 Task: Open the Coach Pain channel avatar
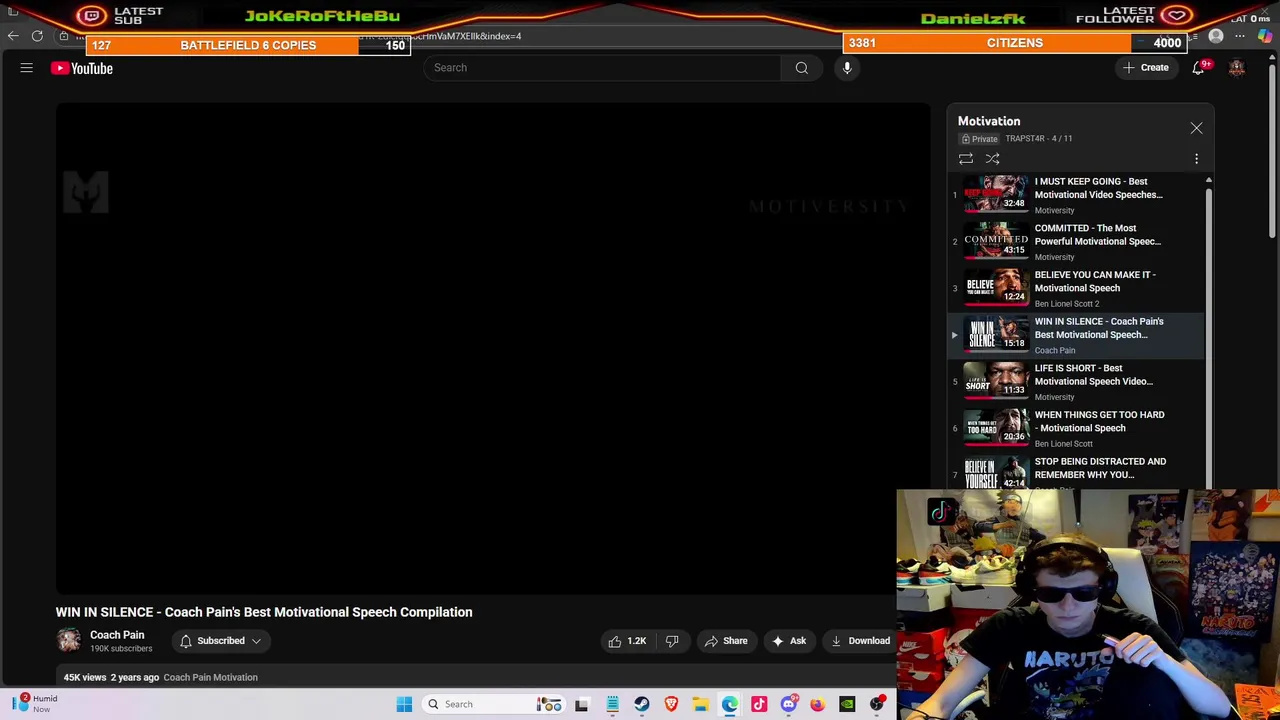tap(69, 641)
